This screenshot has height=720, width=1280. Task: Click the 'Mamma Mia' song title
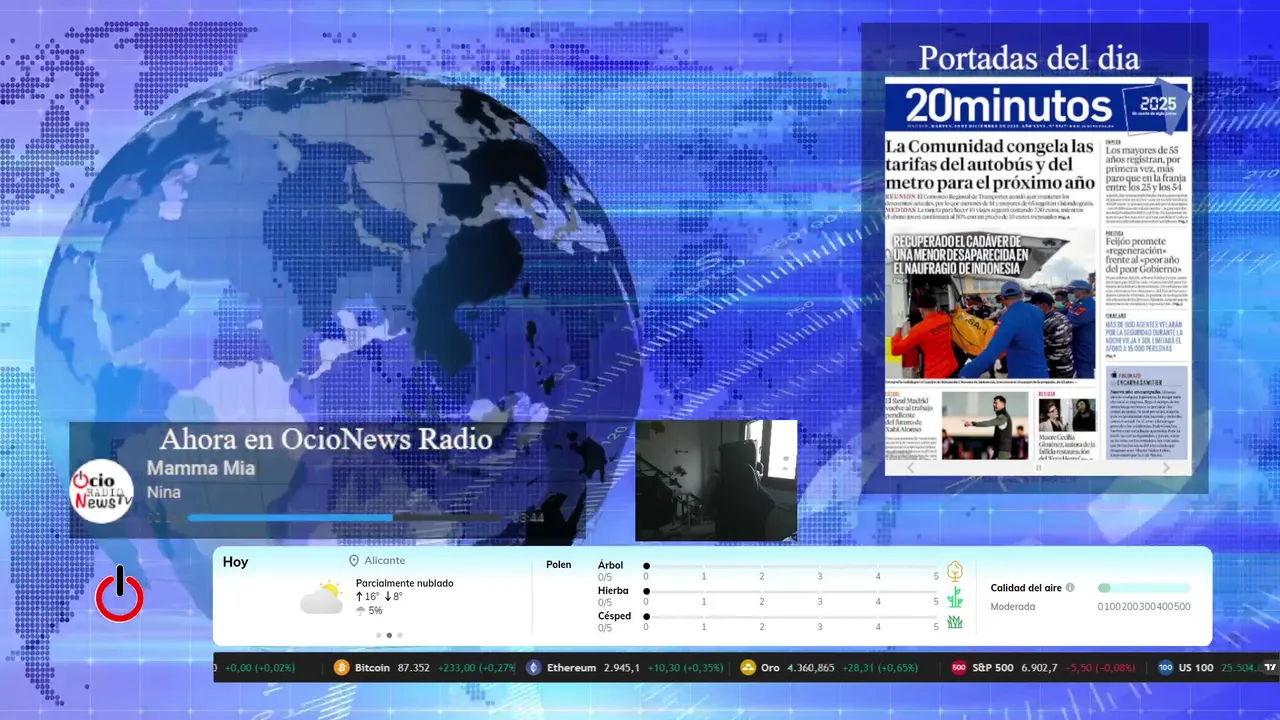[201, 468]
